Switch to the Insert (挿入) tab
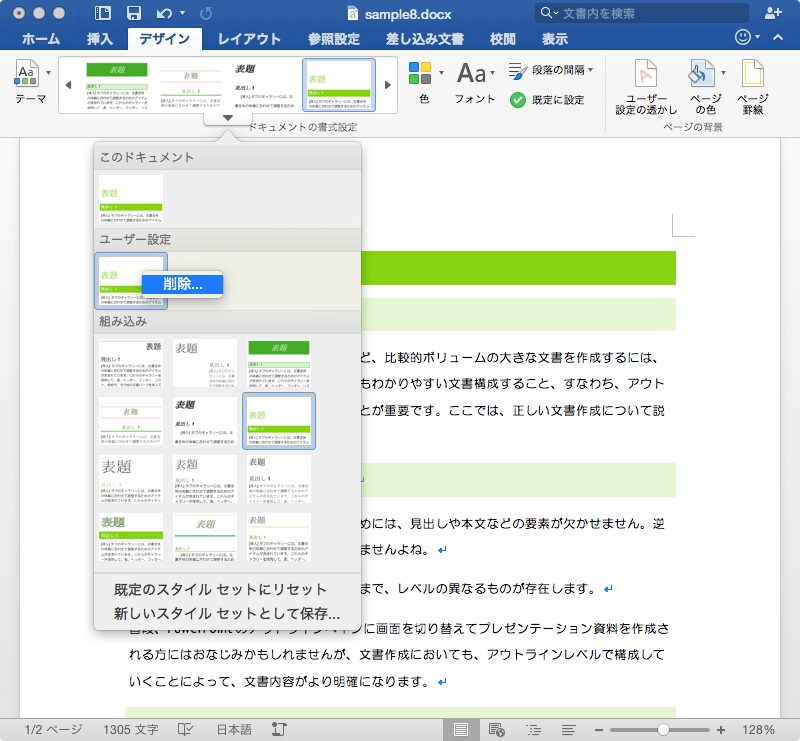 pos(99,39)
